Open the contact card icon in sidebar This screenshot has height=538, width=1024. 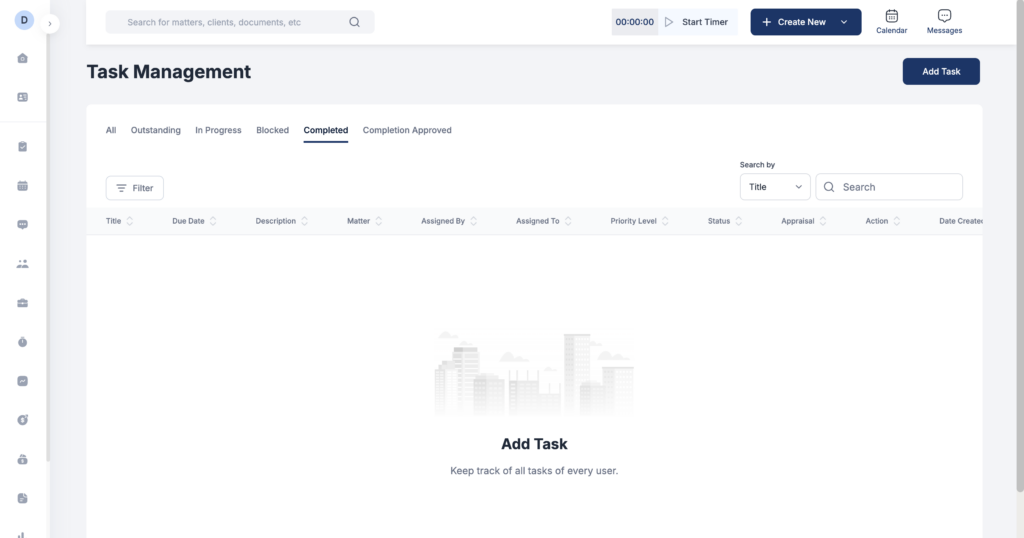pos(23,97)
